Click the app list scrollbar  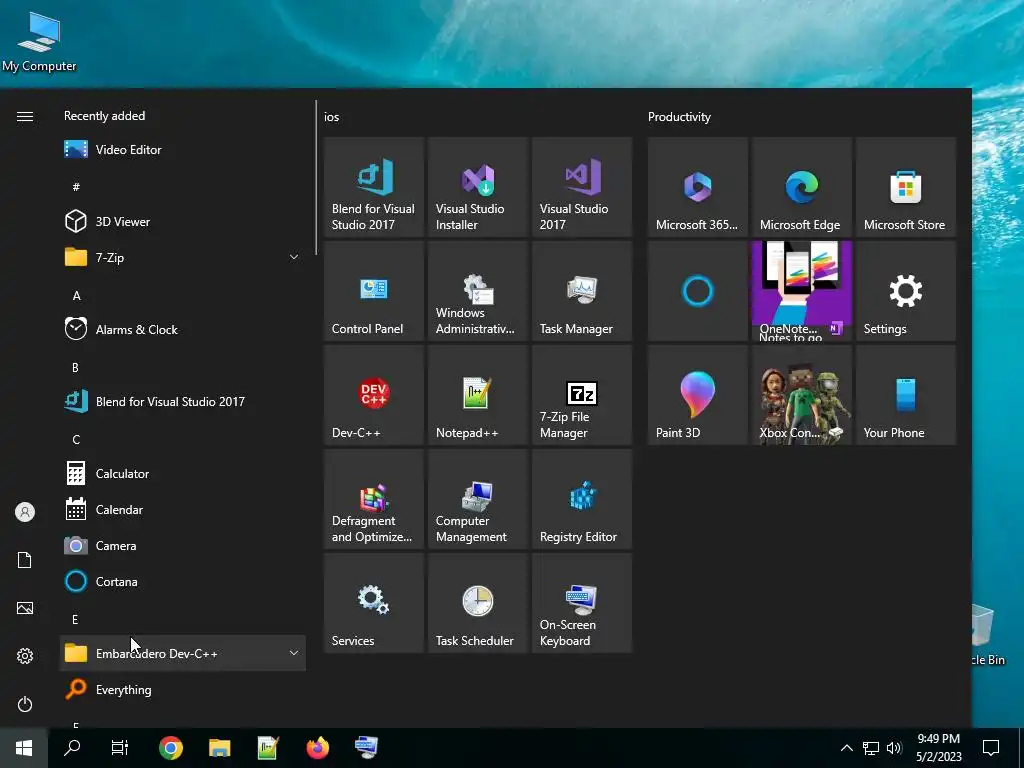coord(316,178)
